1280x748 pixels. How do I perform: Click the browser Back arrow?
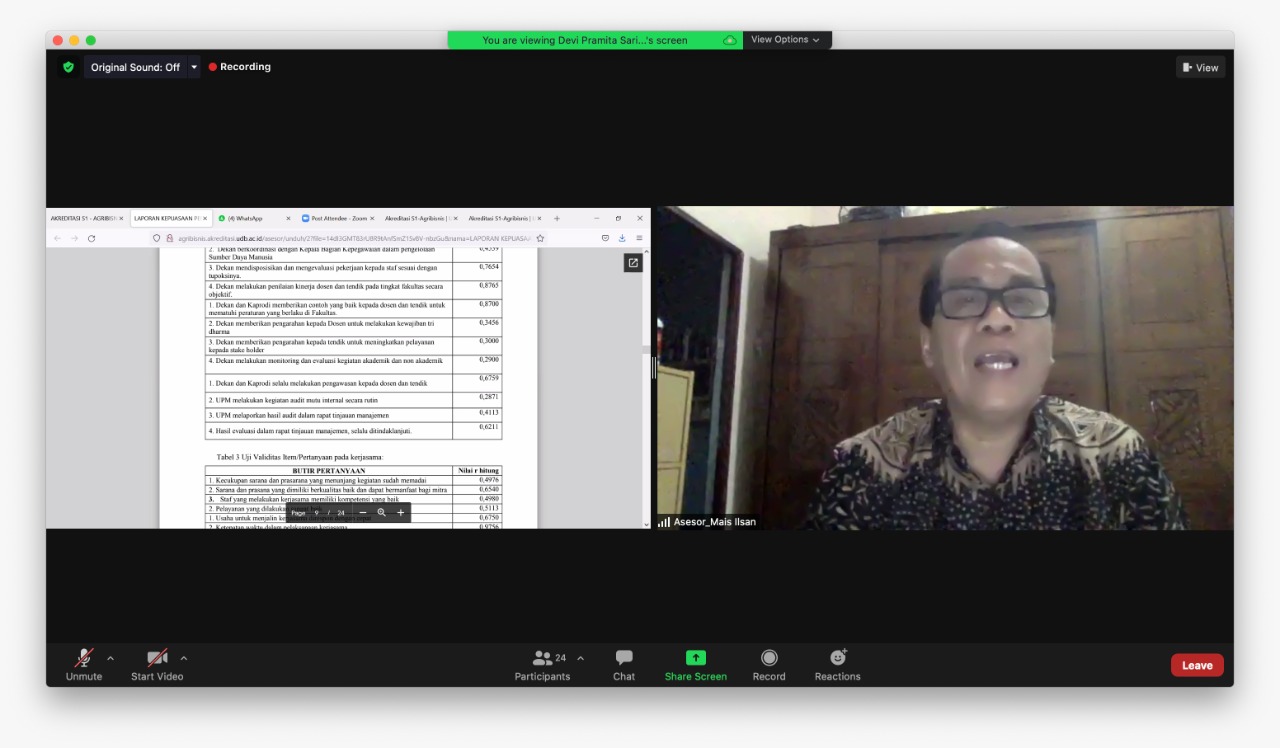click(x=57, y=238)
